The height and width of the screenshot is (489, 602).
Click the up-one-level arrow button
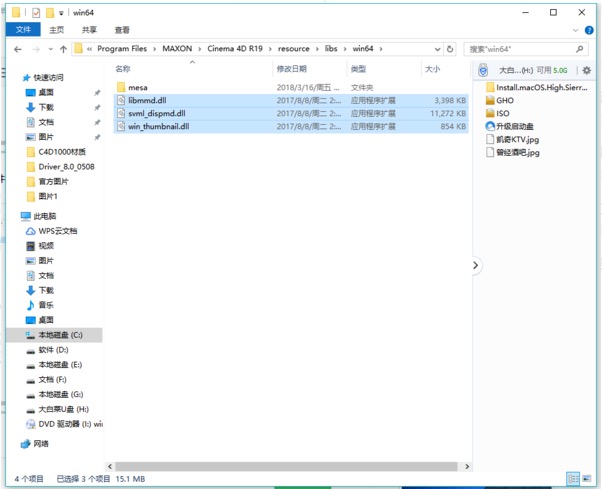point(64,48)
